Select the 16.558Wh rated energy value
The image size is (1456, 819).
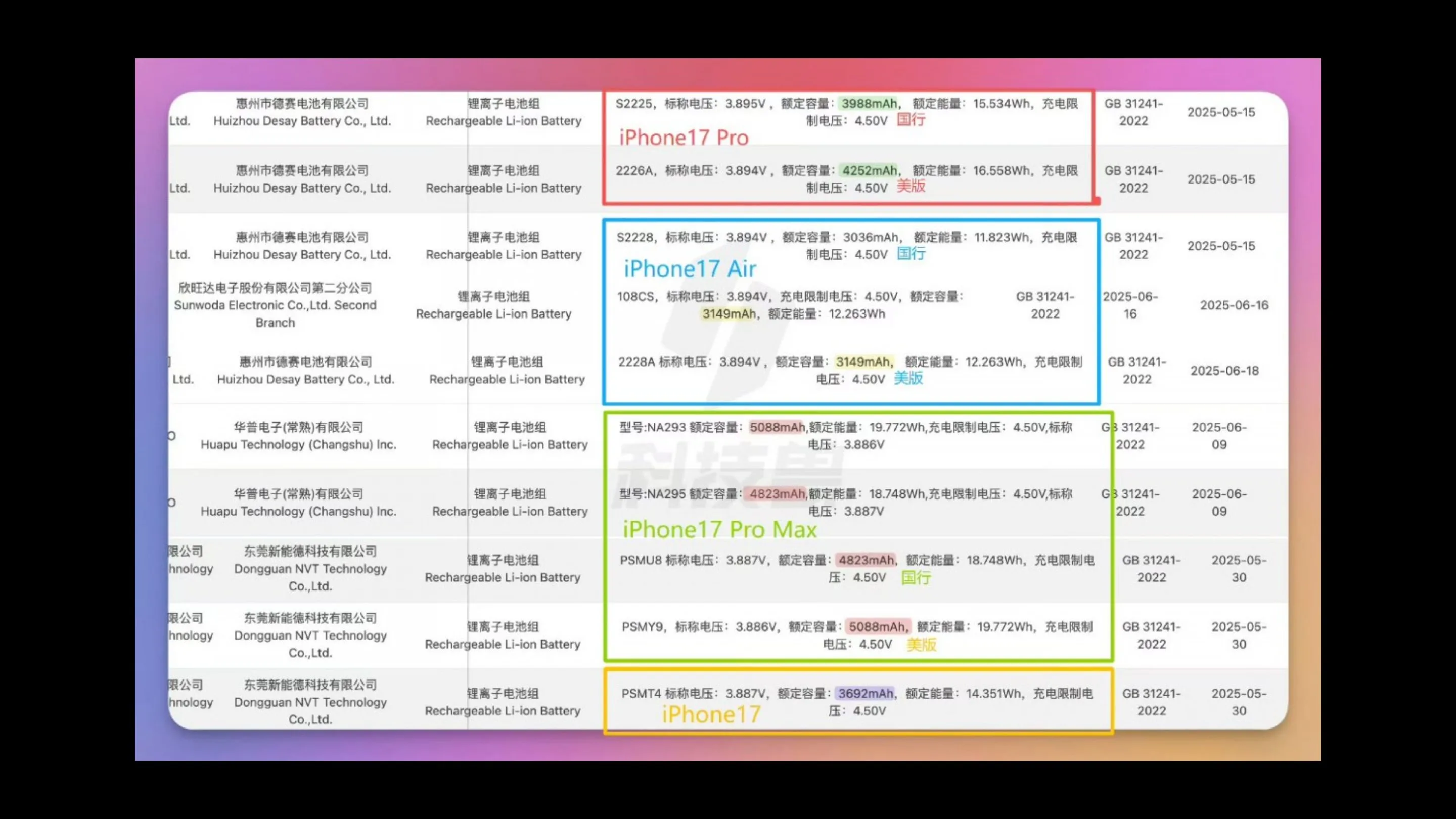click(x=1002, y=170)
